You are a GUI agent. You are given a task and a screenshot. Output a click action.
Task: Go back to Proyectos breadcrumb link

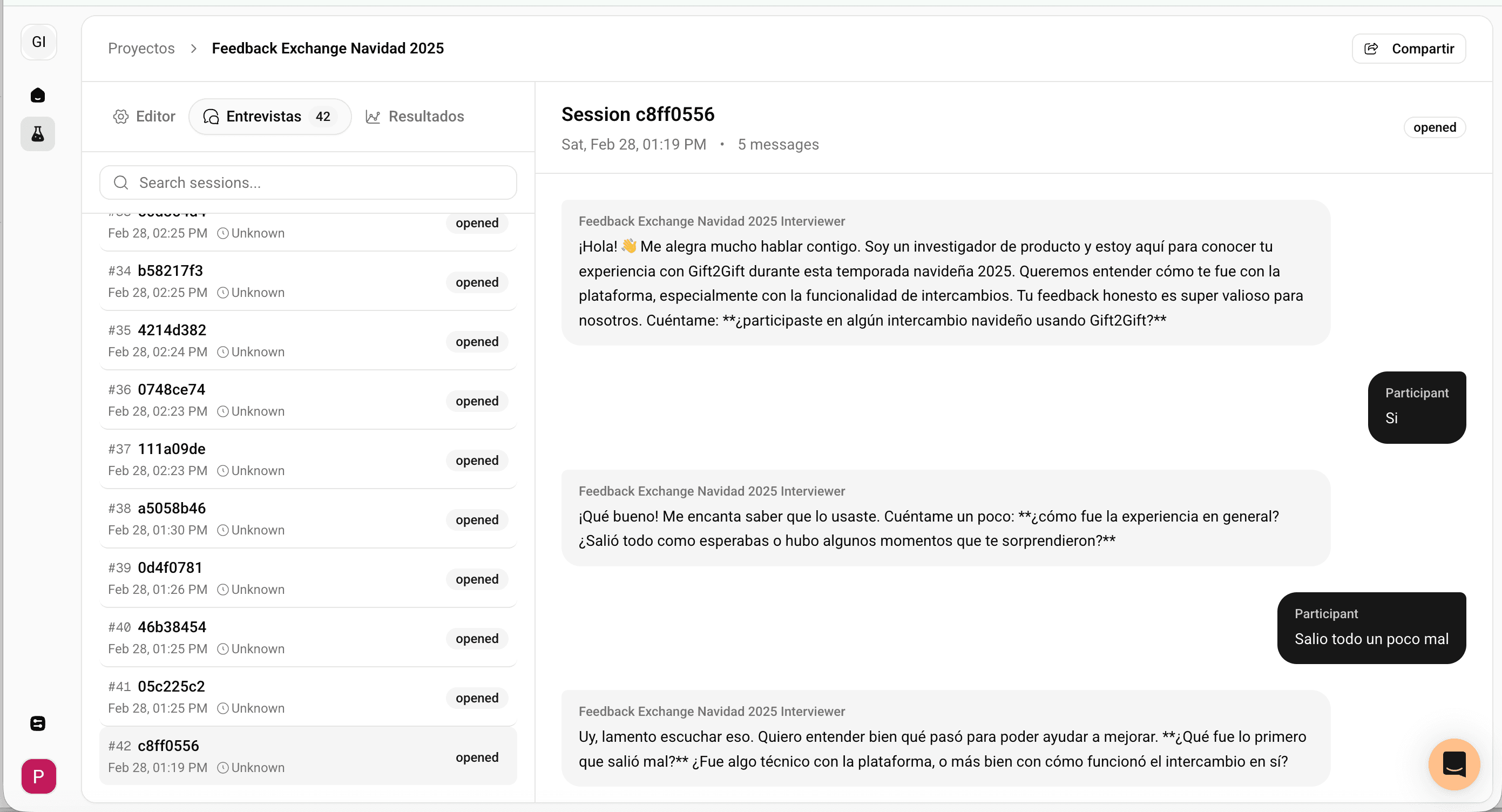click(x=141, y=49)
